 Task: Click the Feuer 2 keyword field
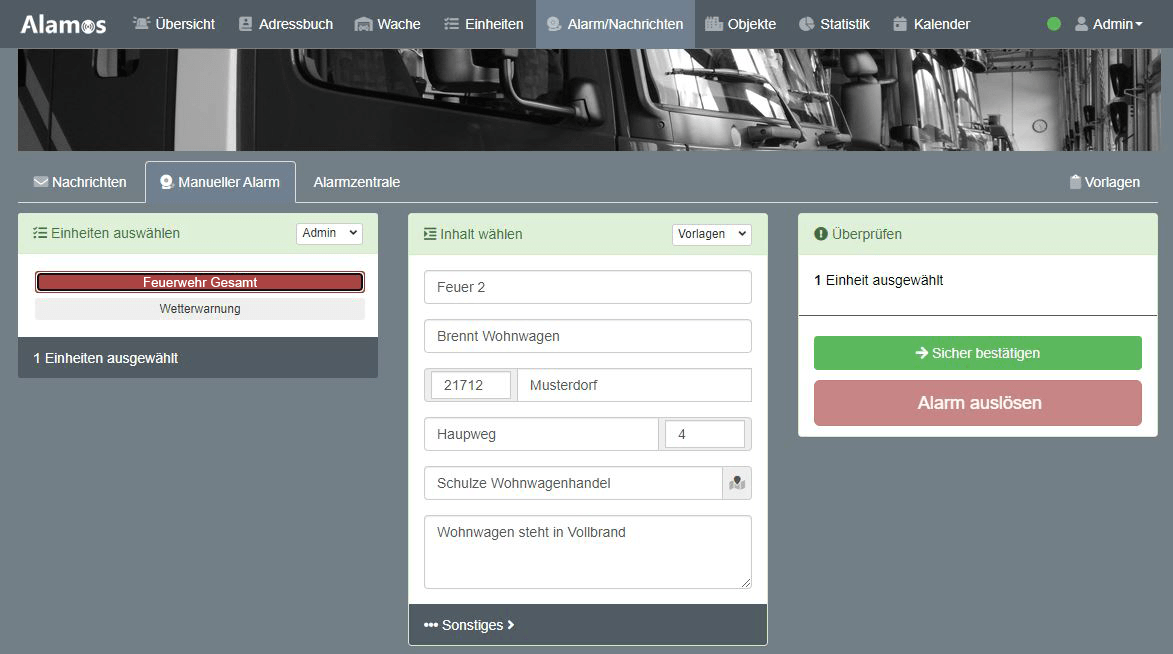(588, 287)
